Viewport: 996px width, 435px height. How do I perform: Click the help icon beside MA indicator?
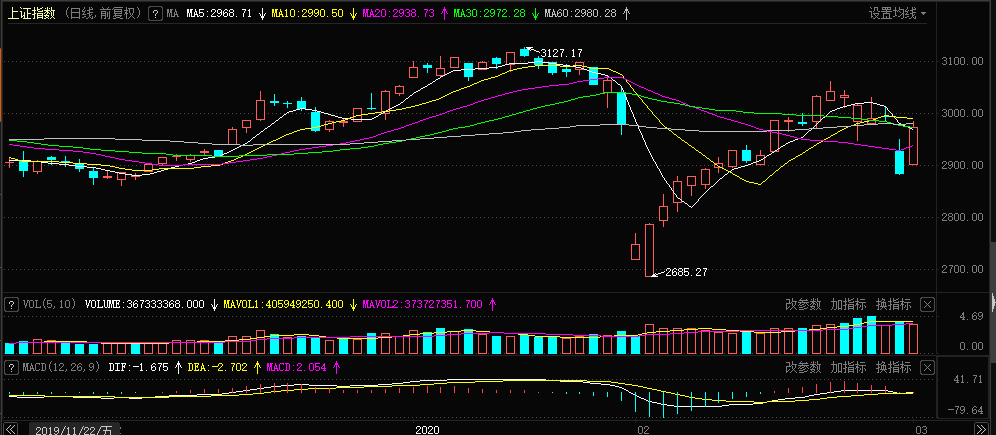pyautogui.click(x=155, y=14)
